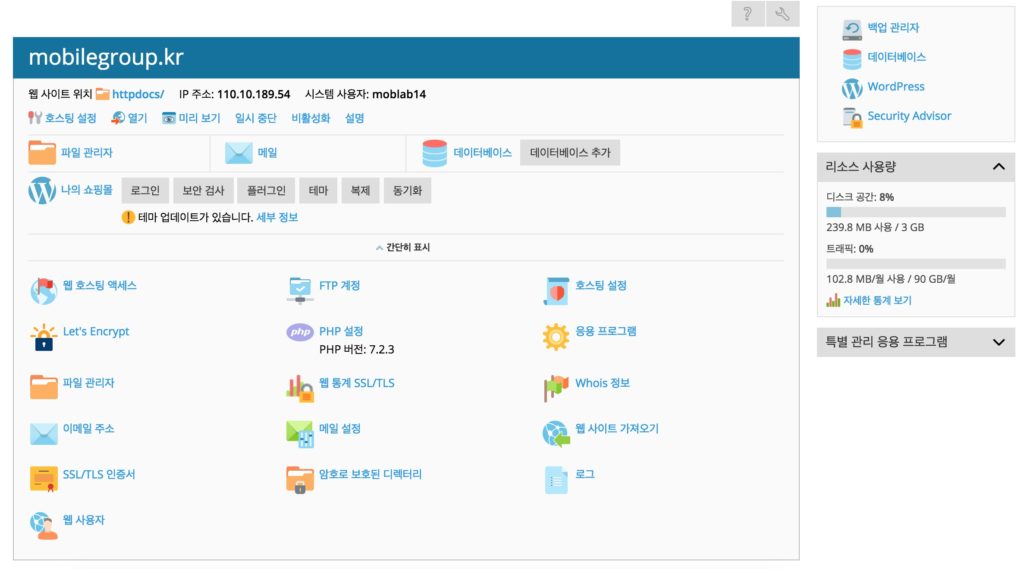Open the Let's Encrypt icon
This screenshot has width=1024, height=569.
coord(43,337)
